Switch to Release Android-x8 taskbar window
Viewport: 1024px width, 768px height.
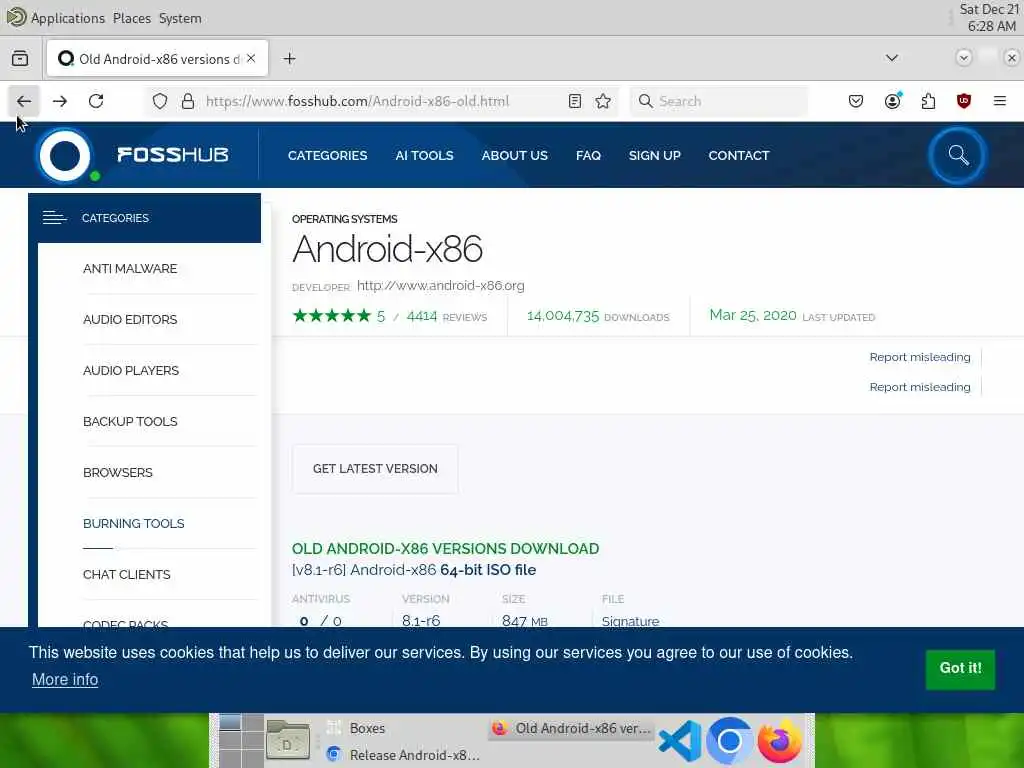click(x=403, y=755)
